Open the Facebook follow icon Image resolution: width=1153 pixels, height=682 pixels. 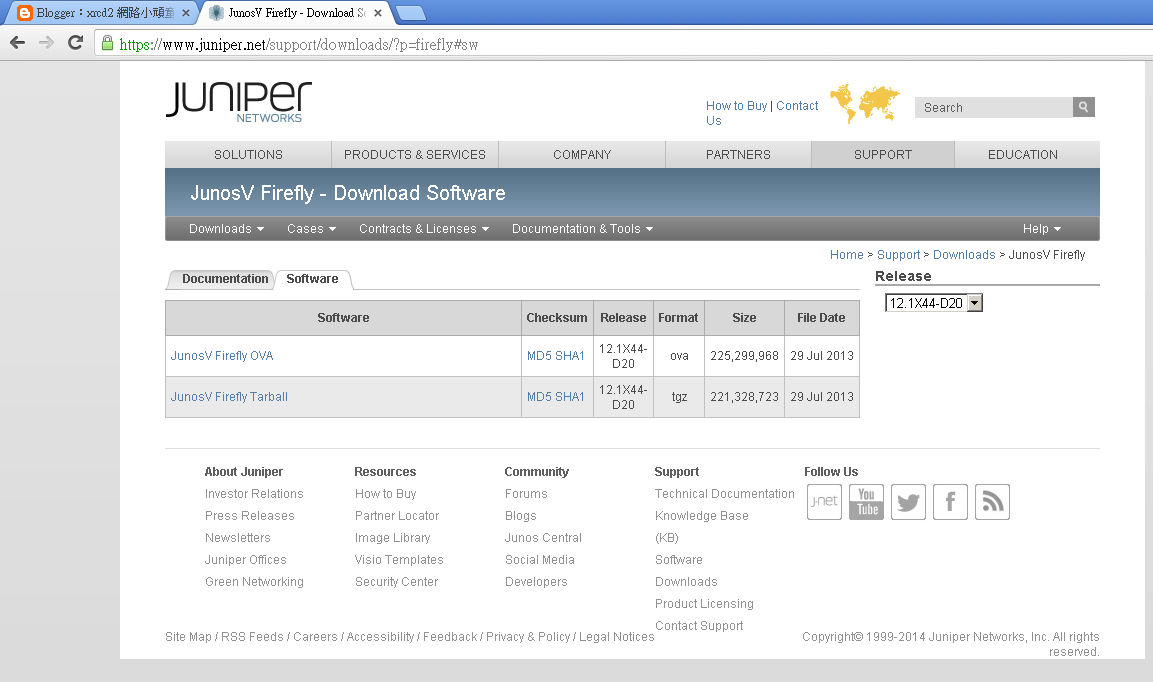click(950, 502)
